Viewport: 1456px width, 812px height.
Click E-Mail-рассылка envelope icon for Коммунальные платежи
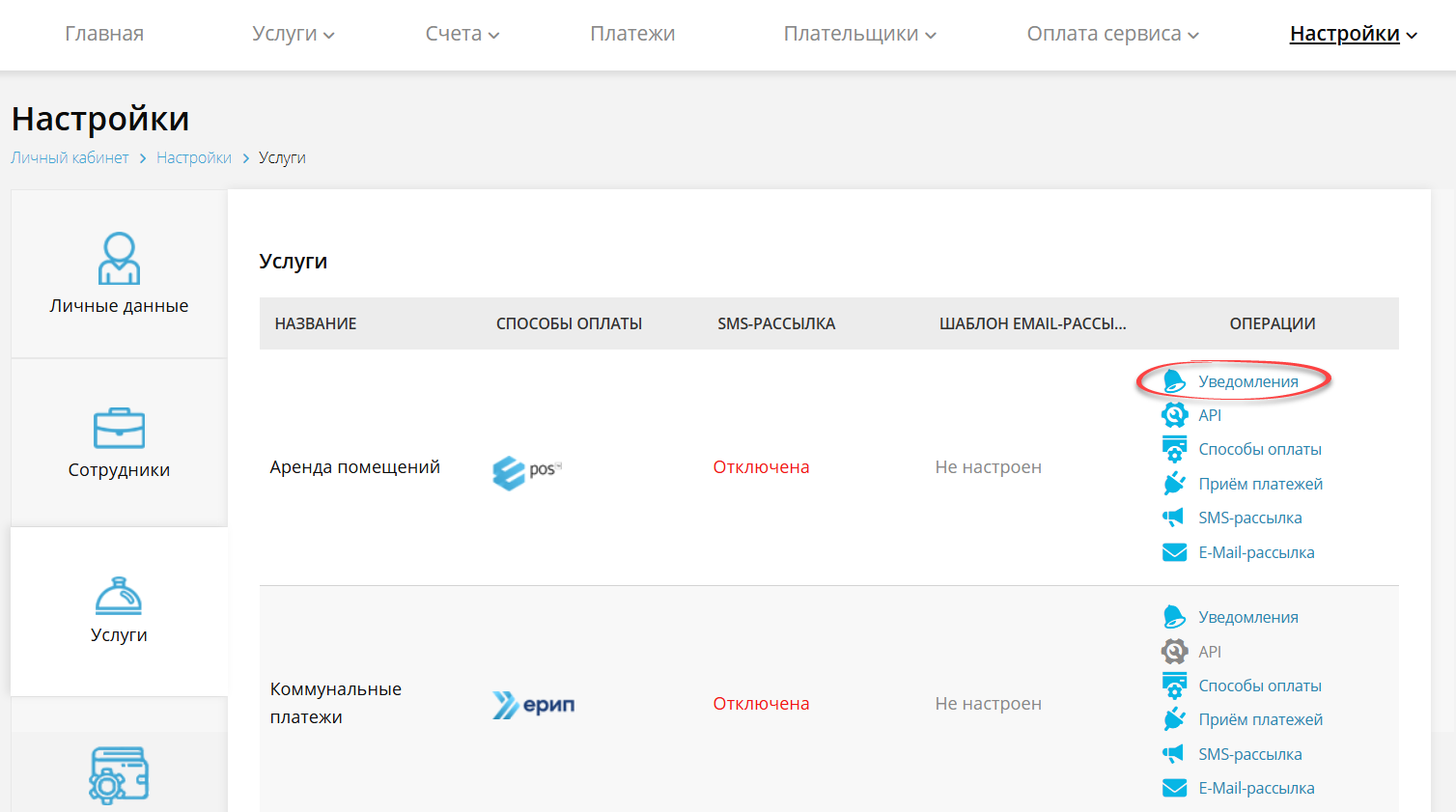pyautogui.click(x=1174, y=788)
